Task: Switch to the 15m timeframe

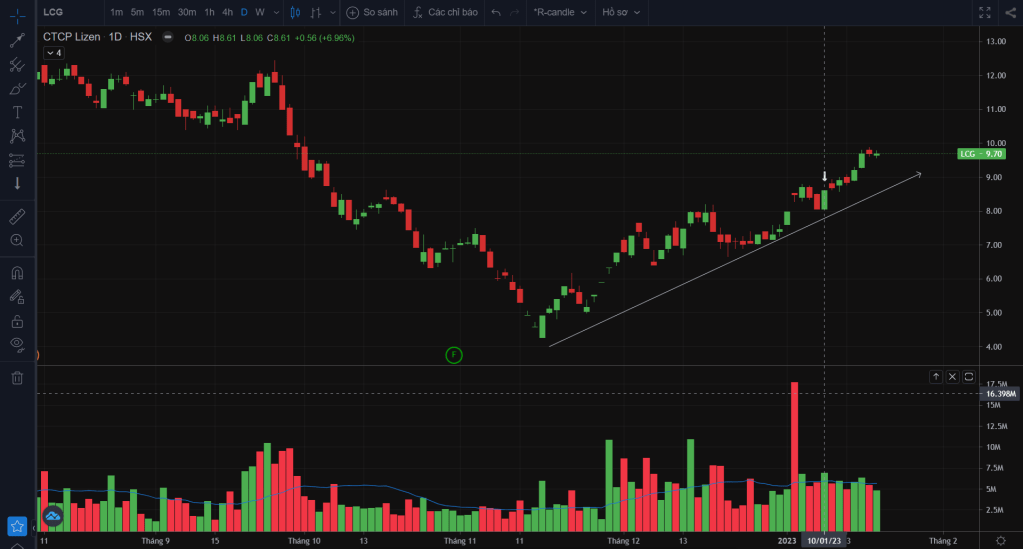Action: 161,12
